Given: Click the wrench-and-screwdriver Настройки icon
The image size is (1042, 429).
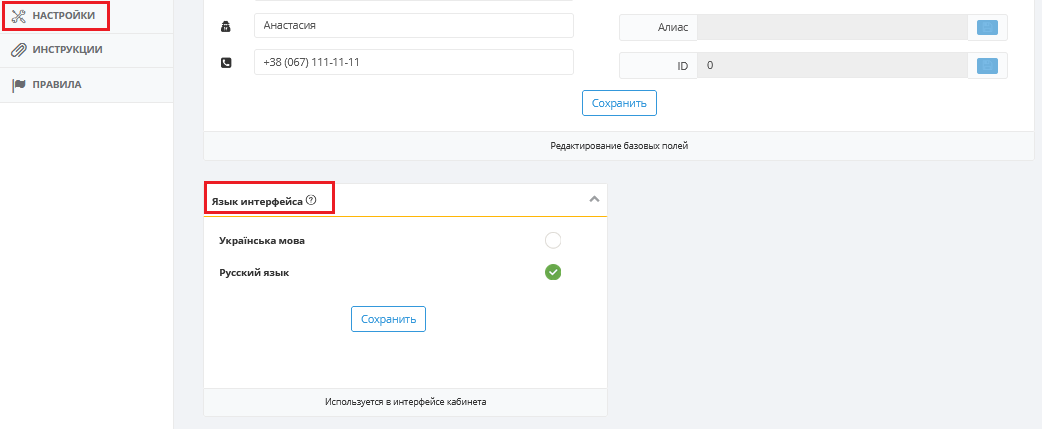Looking at the screenshot, I should click(19, 15).
